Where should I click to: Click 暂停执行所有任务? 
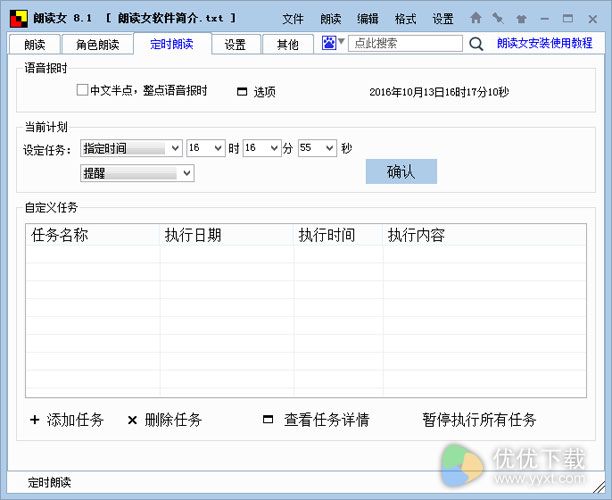click(479, 420)
